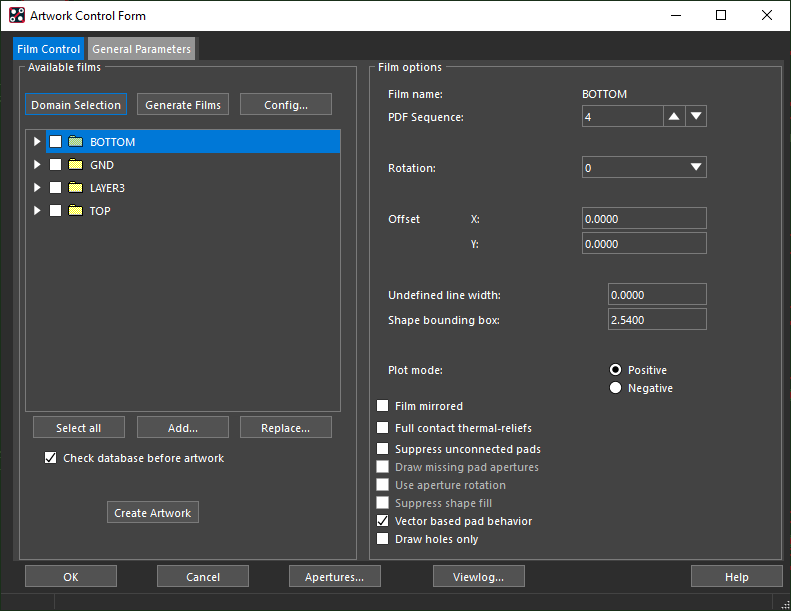
Task: Enable Full contact thermal-reliefs
Action: pyautogui.click(x=382, y=428)
